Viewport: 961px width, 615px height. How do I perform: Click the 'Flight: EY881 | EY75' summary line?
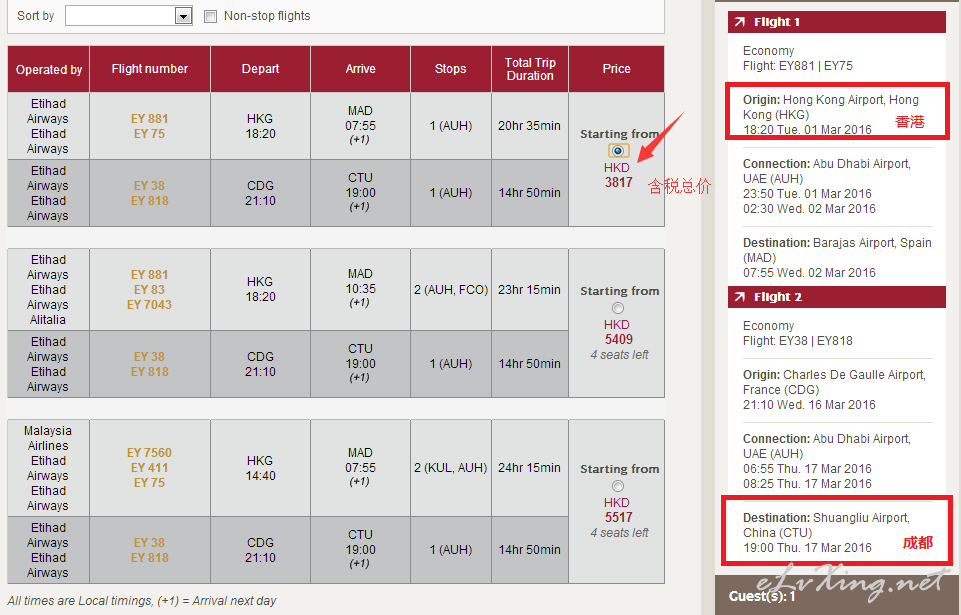click(x=797, y=66)
